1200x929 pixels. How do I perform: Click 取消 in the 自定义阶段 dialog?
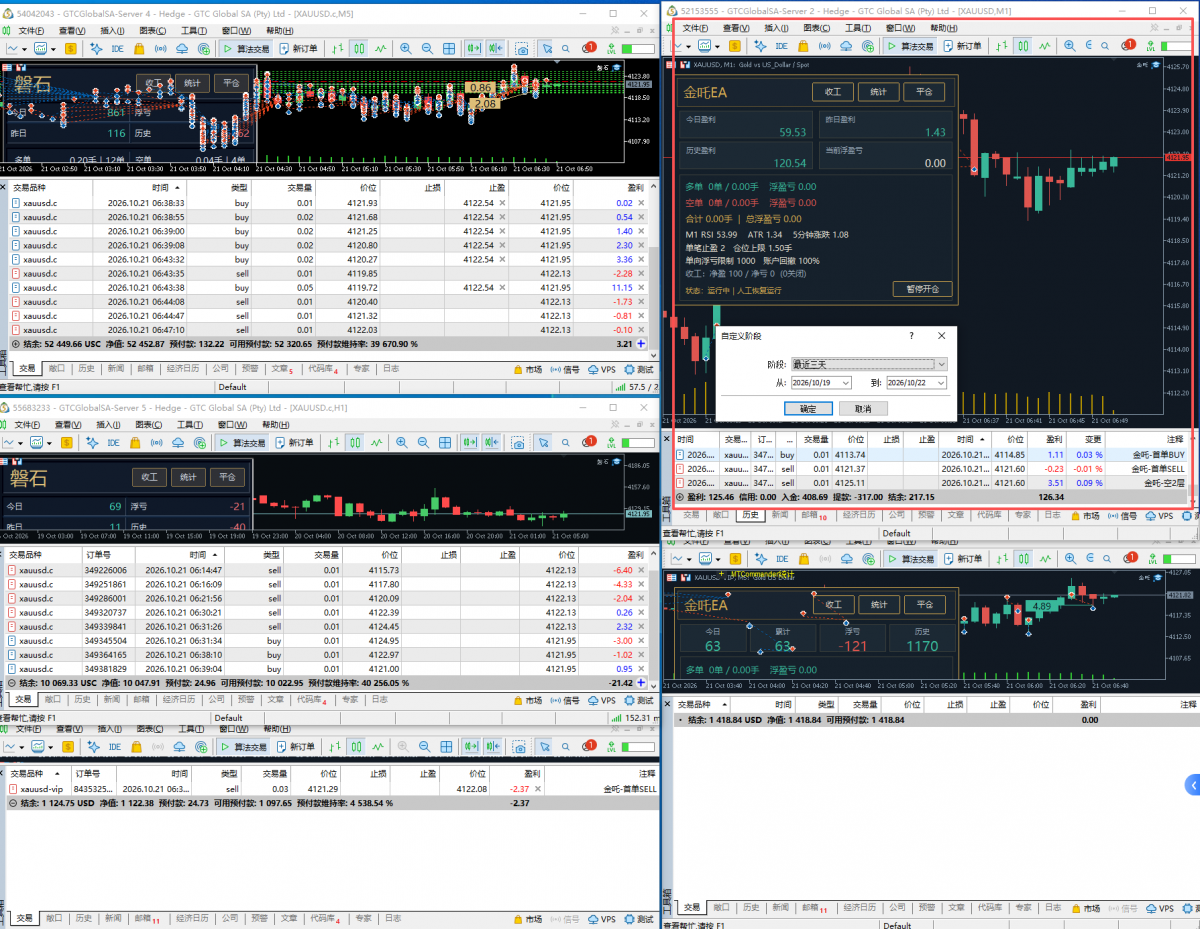tap(862, 408)
